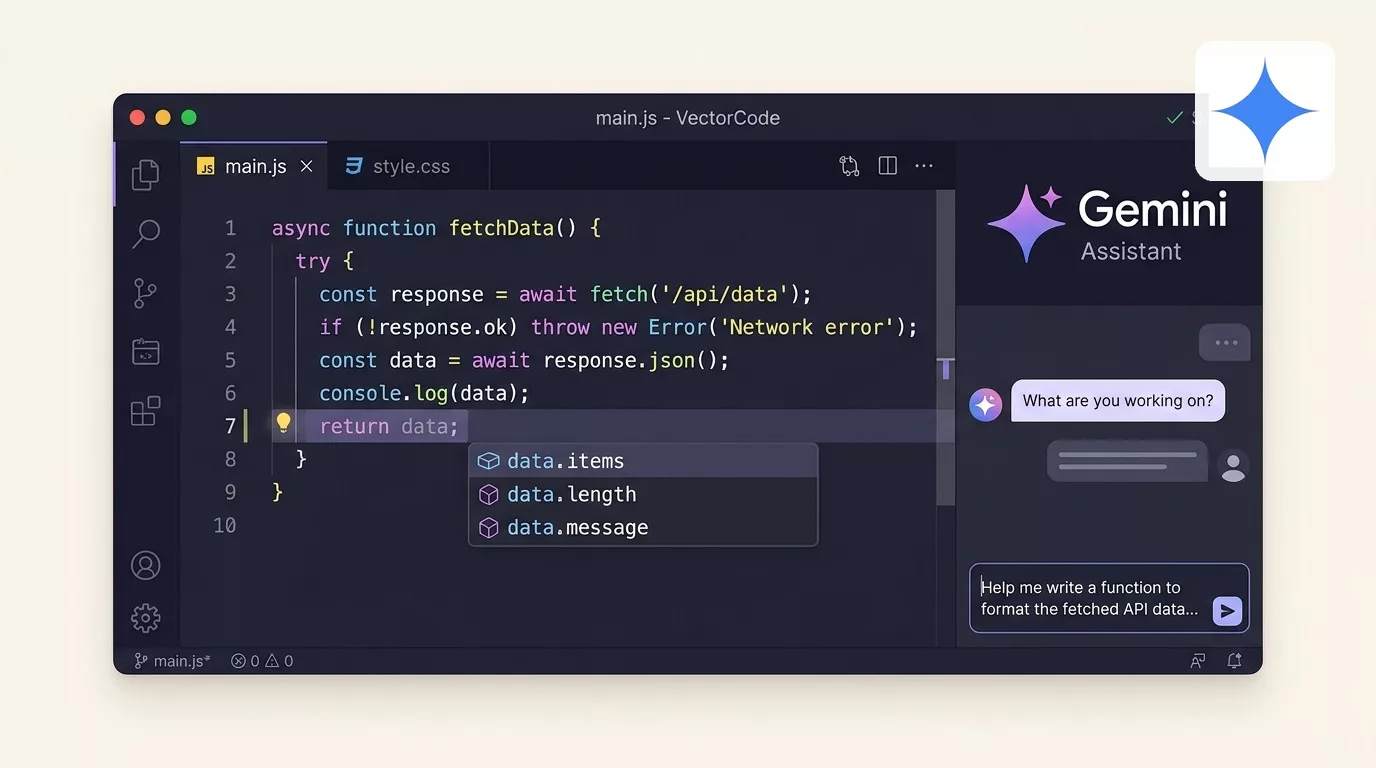Click the notifications bell in status bar

point(1235,661)
